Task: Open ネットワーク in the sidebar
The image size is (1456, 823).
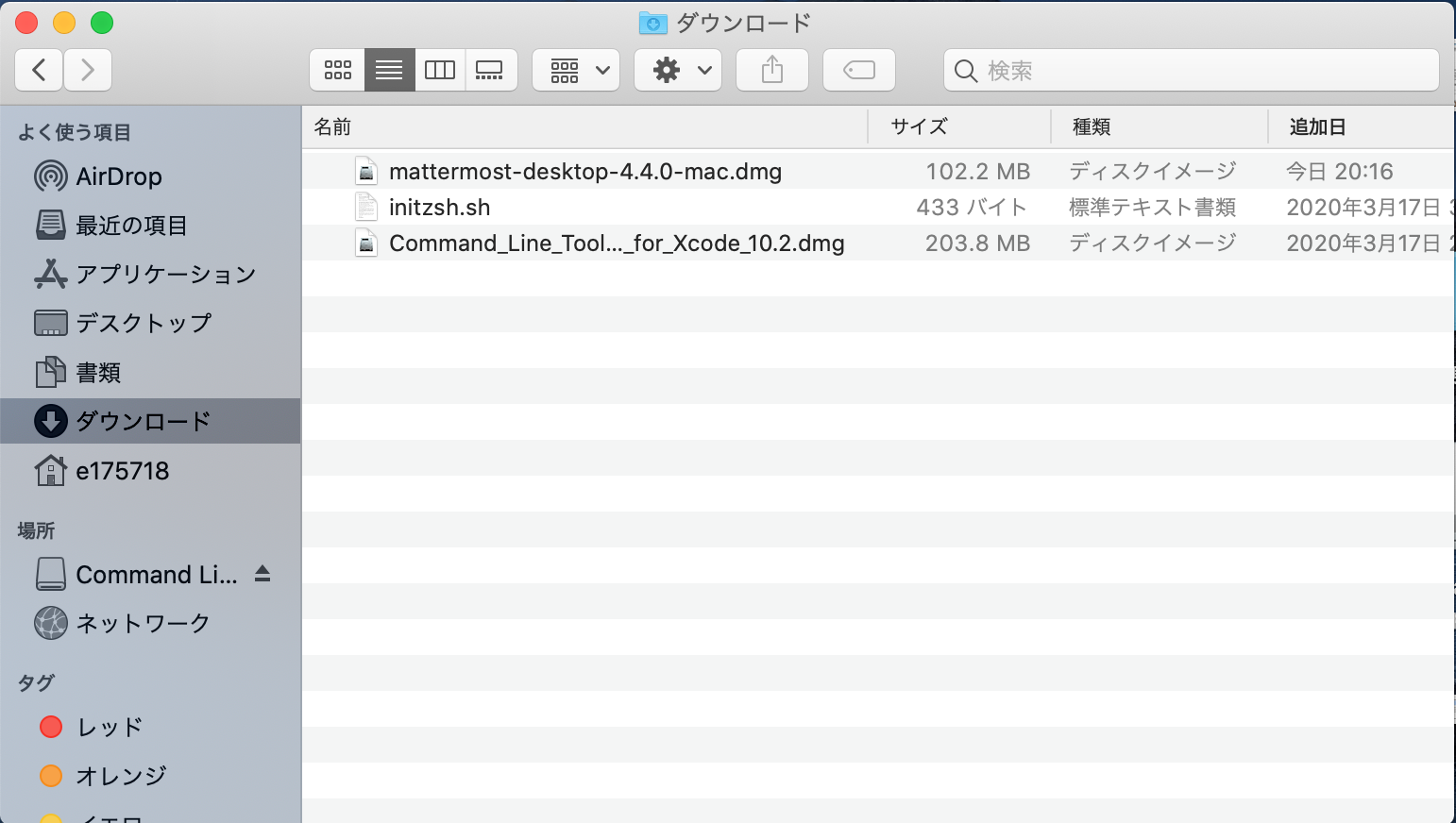Action: click(x=143, y=624)
